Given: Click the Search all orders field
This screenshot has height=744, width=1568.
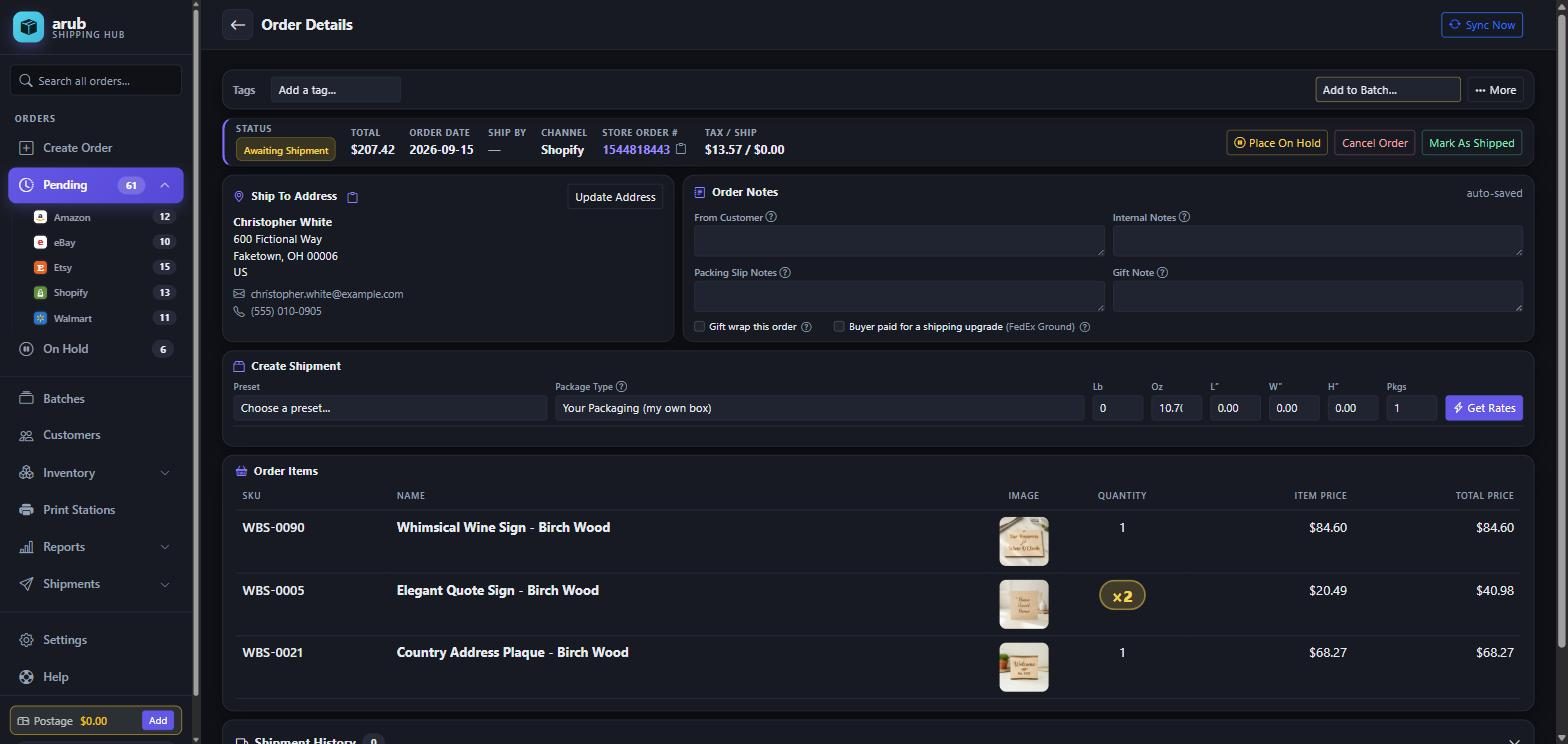Looking at the screenshot, I should click(96, 81).
